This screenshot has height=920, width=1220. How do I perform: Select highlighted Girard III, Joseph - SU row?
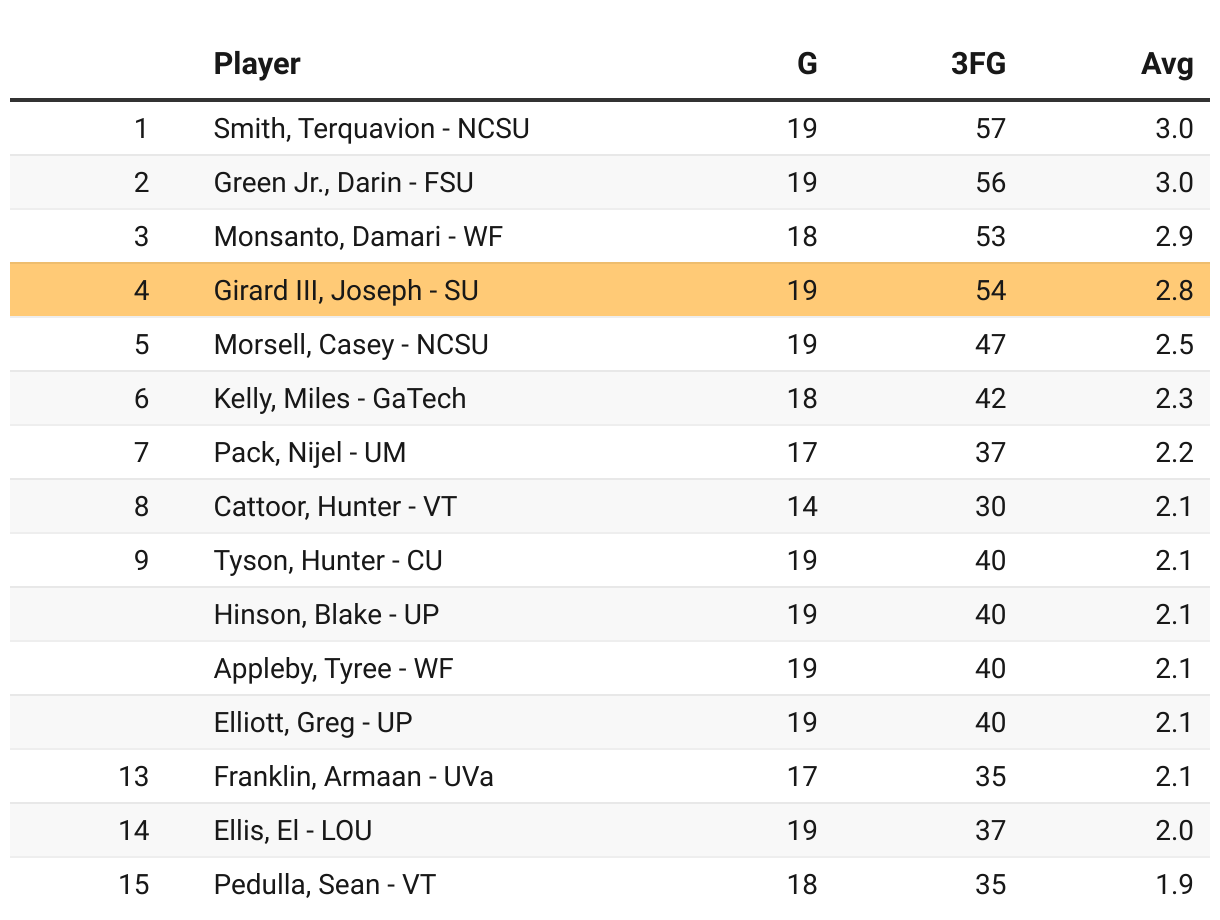pyautogui.click(x=346, y=291)
